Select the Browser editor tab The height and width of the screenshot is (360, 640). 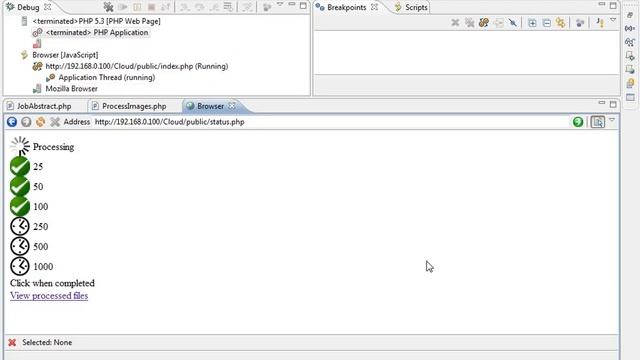tap(210, 106)
